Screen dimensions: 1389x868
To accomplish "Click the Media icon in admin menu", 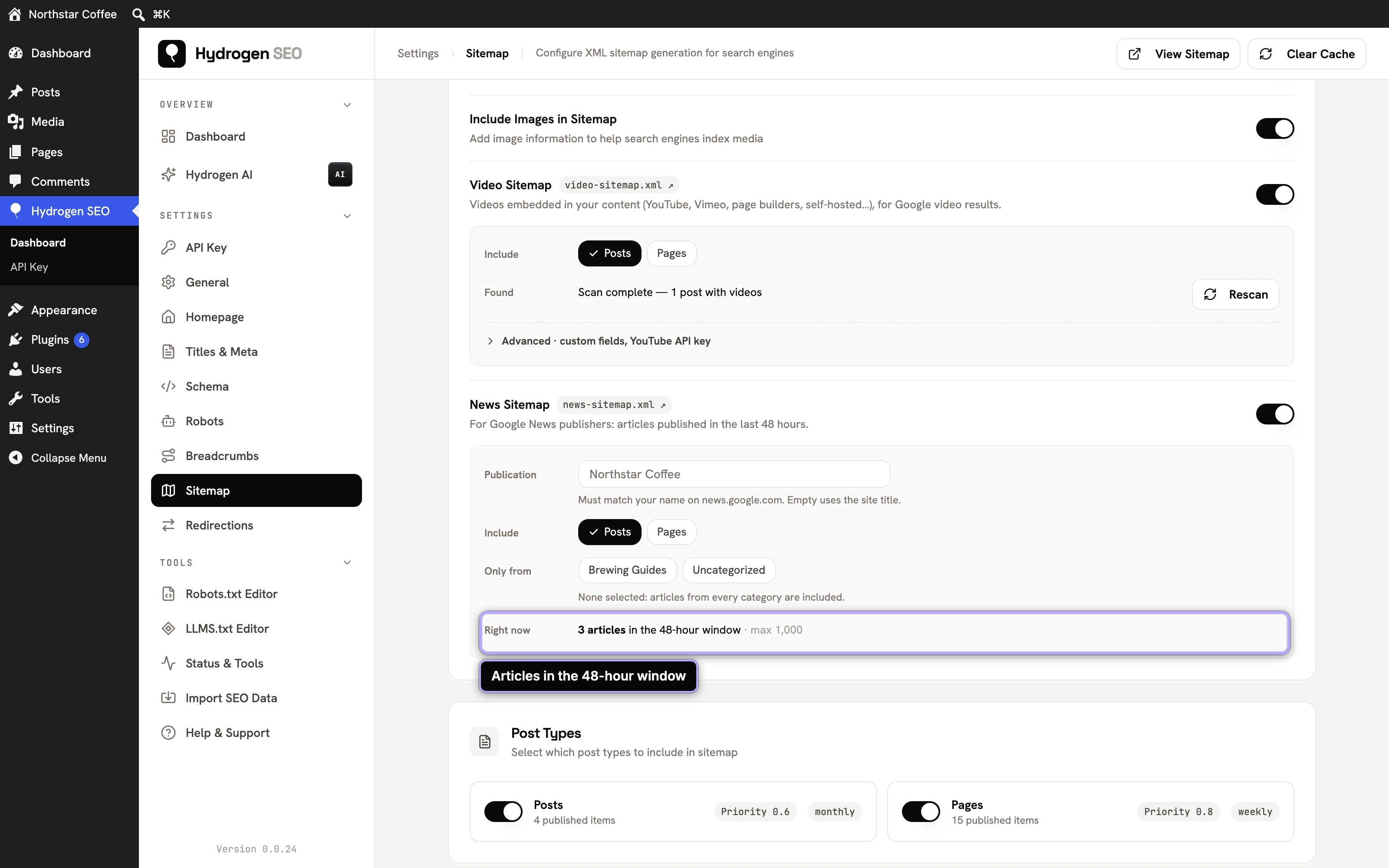I will coord(16,122).
